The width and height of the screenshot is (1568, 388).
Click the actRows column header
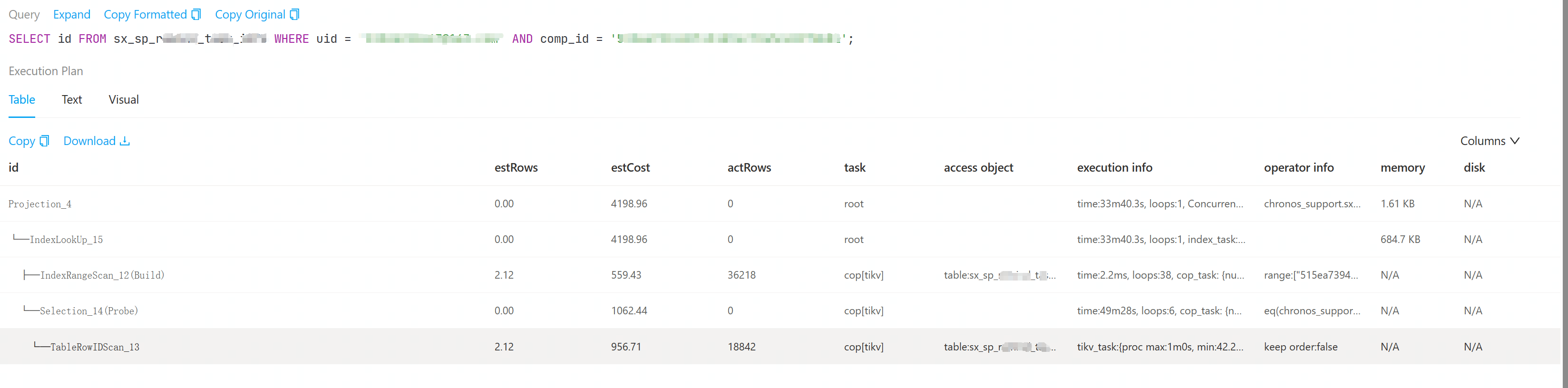pyautogui.click(x=750, y=168)
